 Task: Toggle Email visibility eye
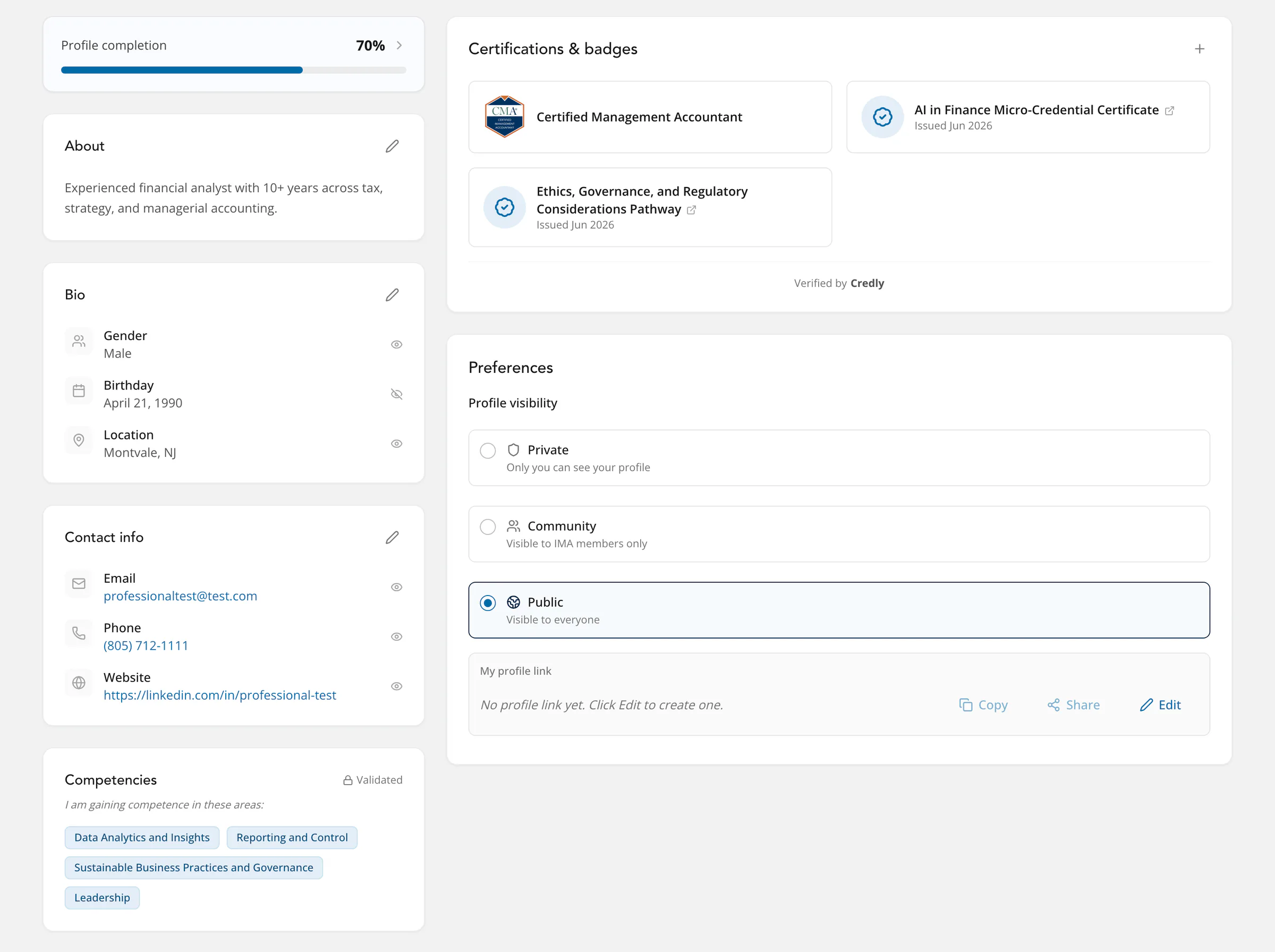(396, 587)
